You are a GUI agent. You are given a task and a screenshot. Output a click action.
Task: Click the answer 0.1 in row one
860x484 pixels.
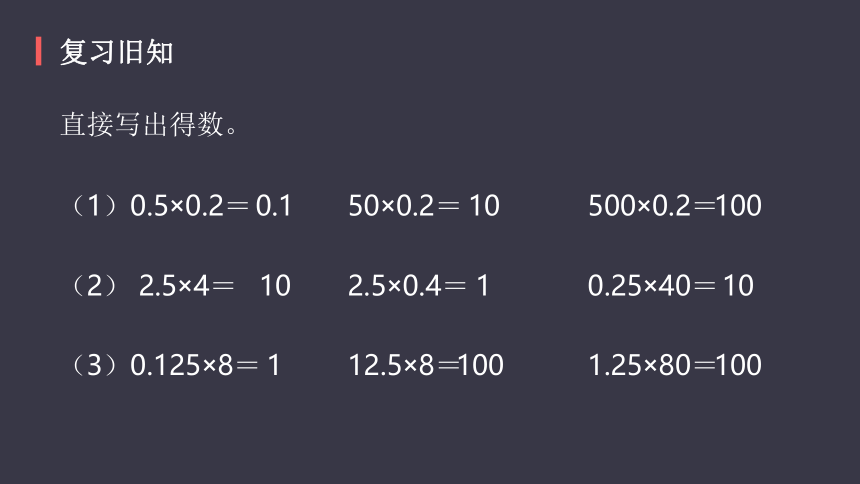274,206
